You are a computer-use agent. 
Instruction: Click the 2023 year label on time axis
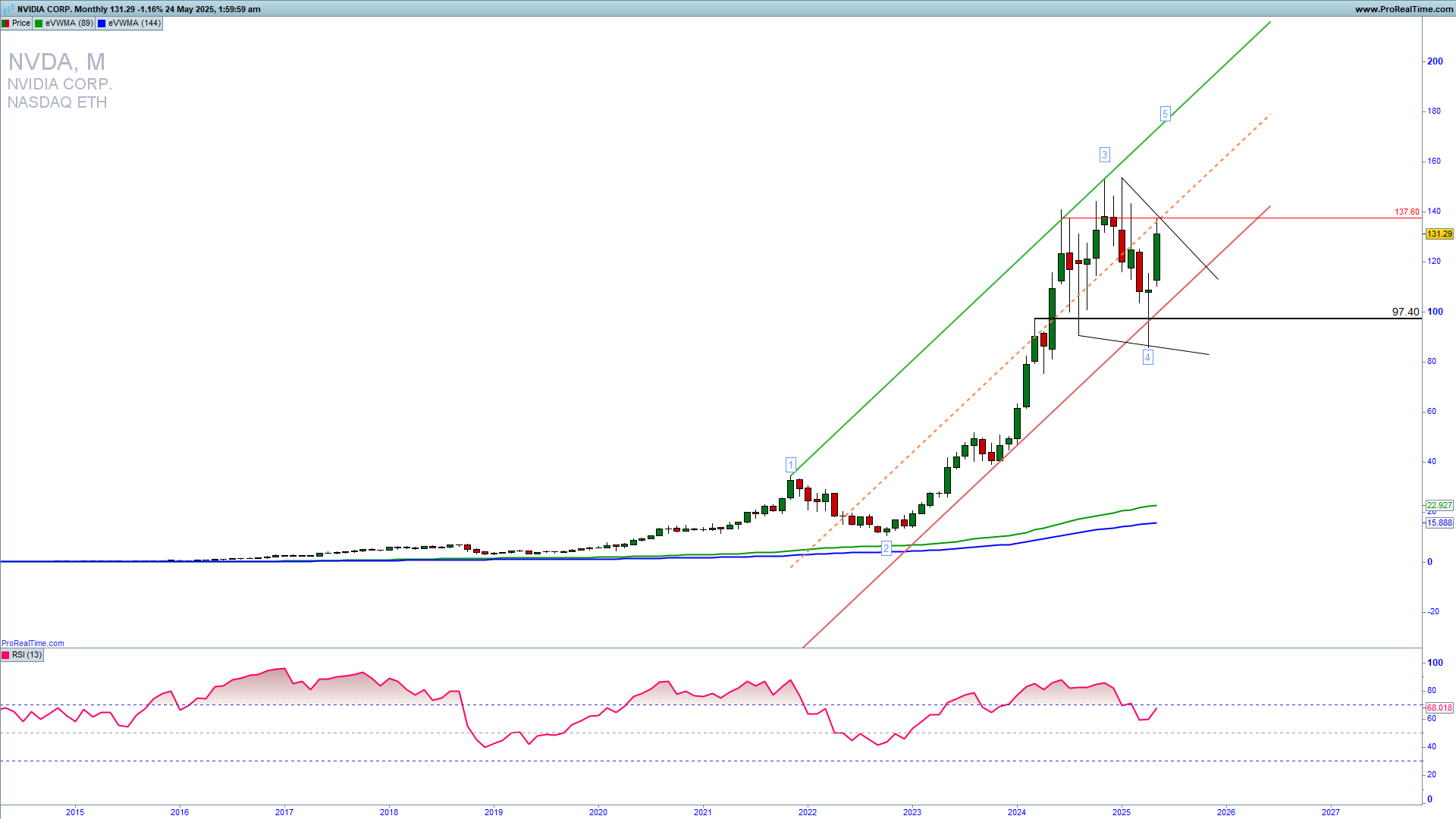tap(912, 813)
